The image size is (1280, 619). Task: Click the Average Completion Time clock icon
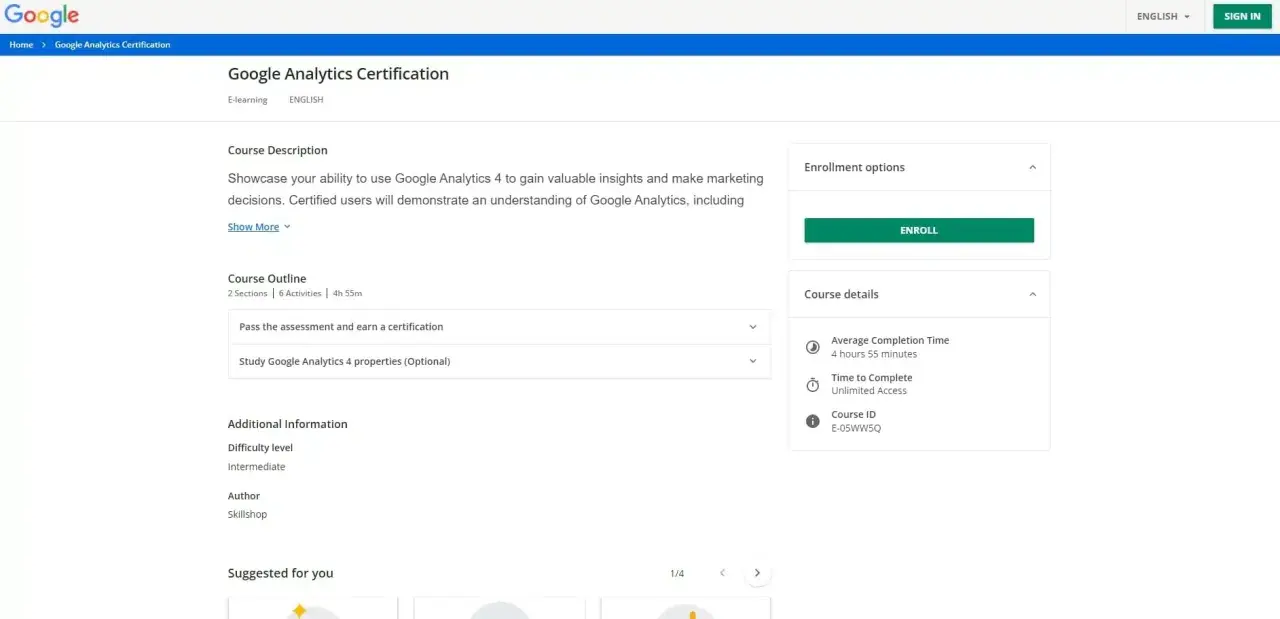click(812, 347)
